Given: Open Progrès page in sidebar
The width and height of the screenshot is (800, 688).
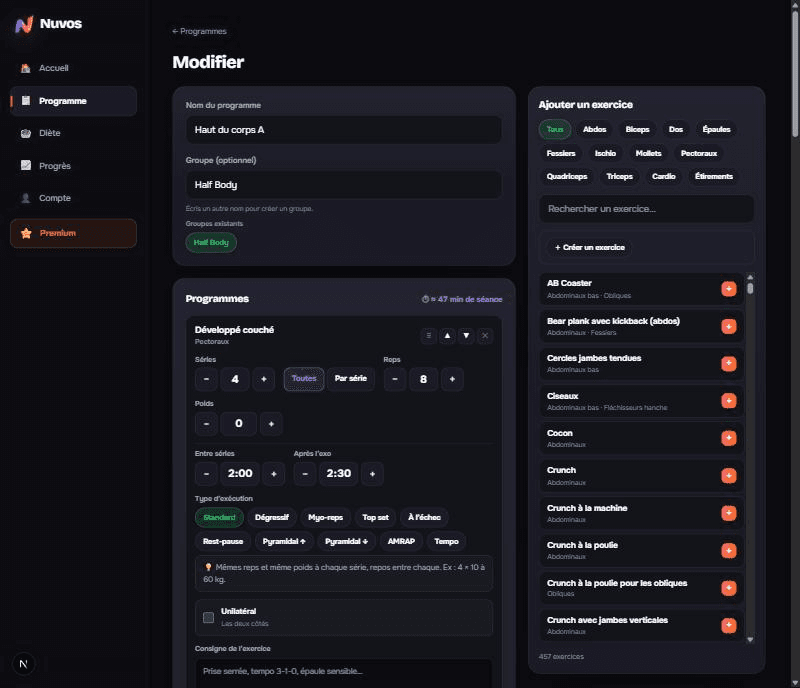Looking at the screenshot, I should [x=73, y=166].
